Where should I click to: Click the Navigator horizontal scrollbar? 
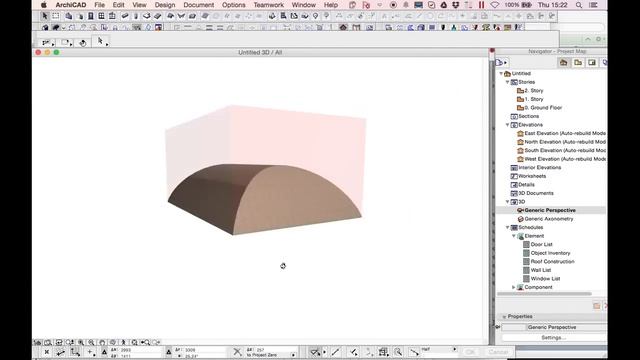[544, 293]
